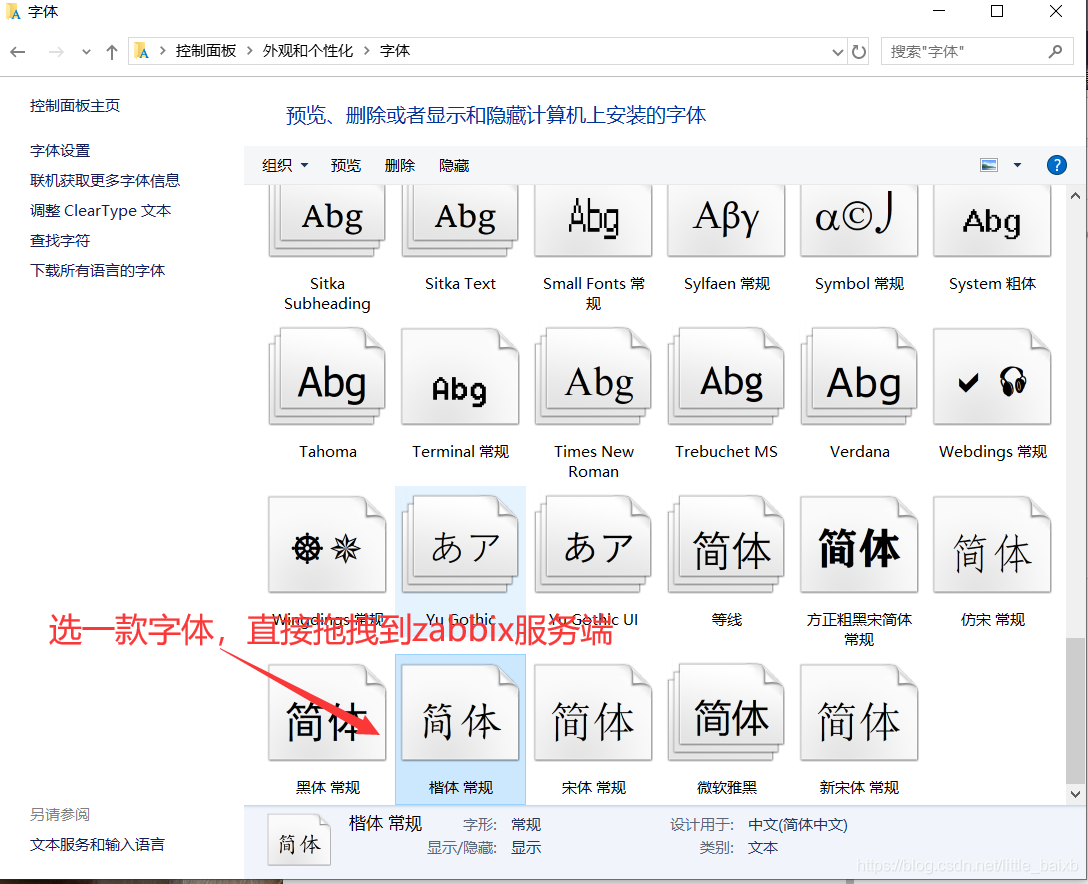Image resolution: width=1088 pixels, height=884 pixels.
Task: Open Help via the question mark icon
Action: point(1057,165)
